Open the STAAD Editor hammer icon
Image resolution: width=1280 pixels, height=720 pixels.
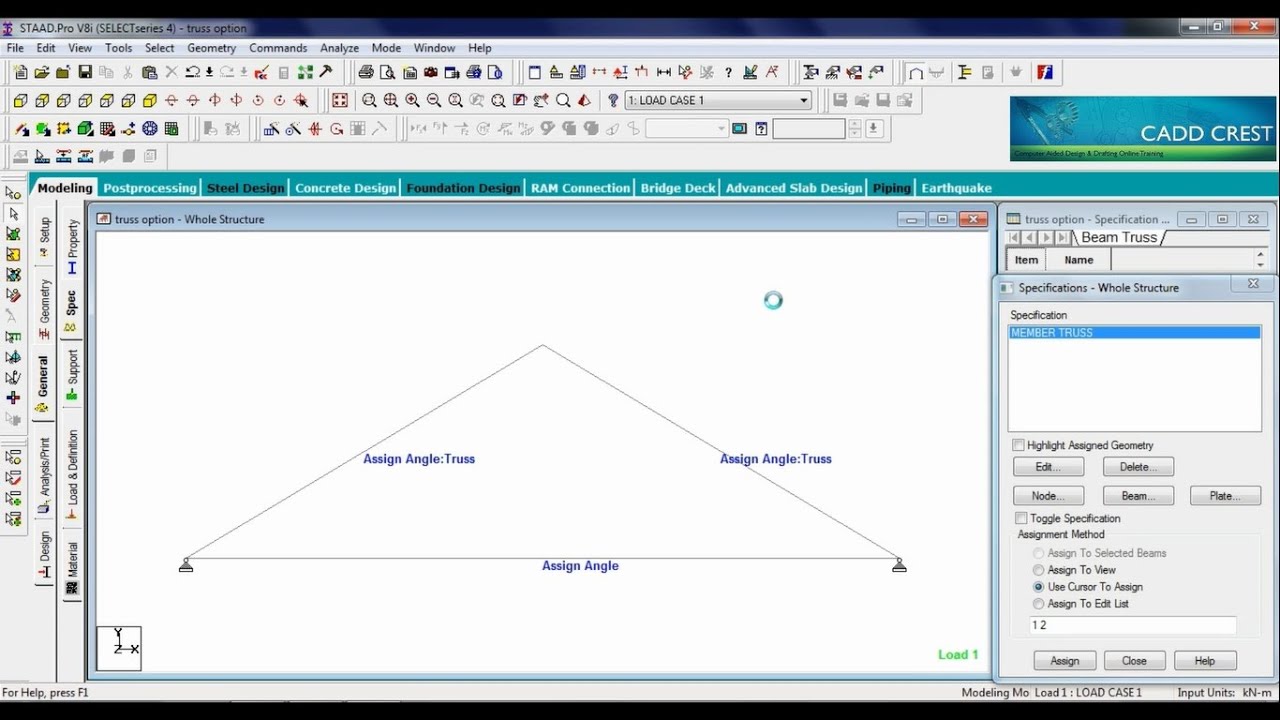click(x=326, y=72)
